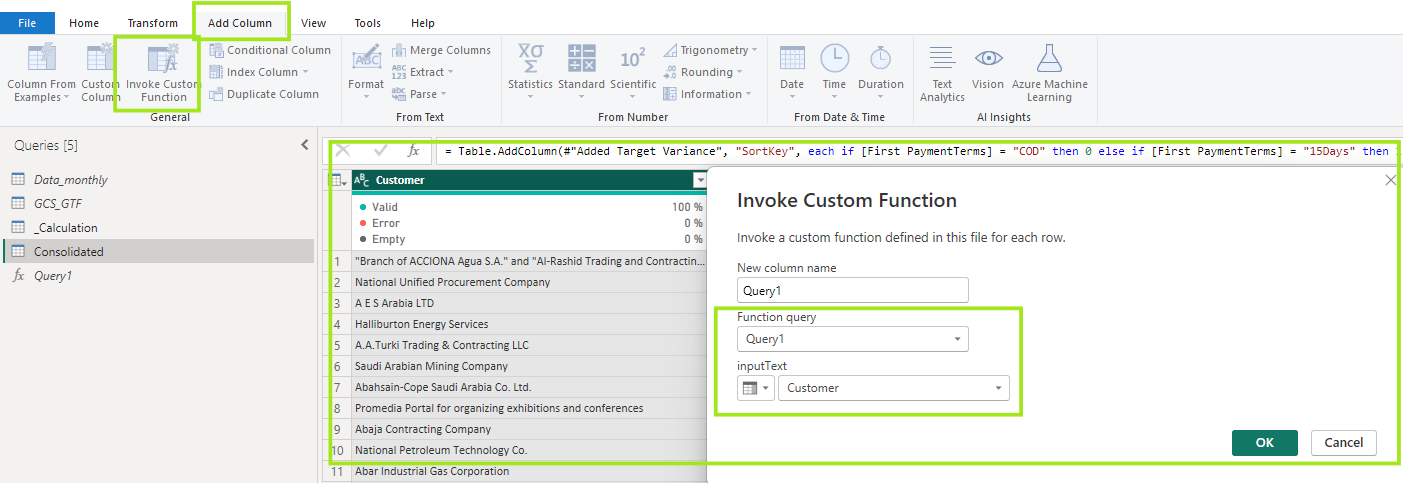
Task: Click Customer column header
Action: (530, 180)
